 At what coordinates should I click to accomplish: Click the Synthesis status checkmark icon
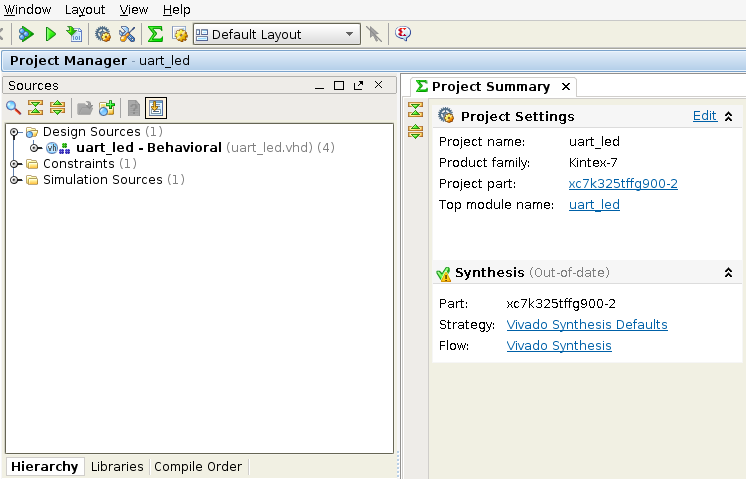pos(443,274)
